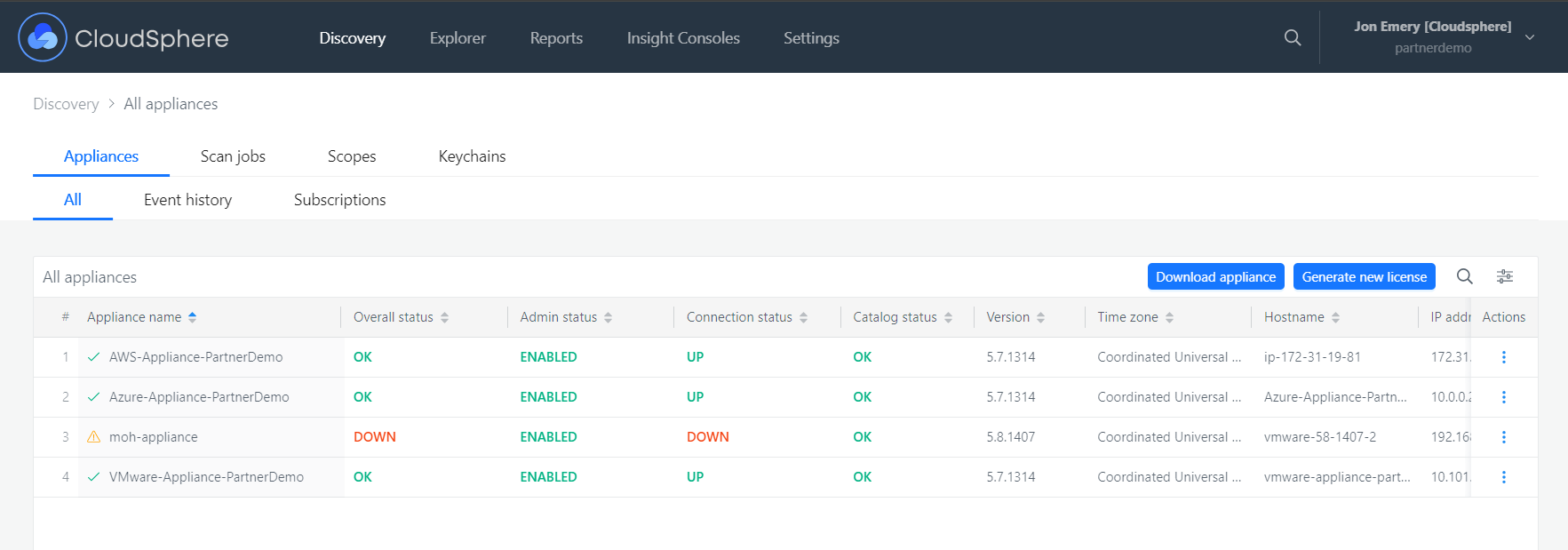
Task: Search the All appliances table
Action: pos(1465,276)
